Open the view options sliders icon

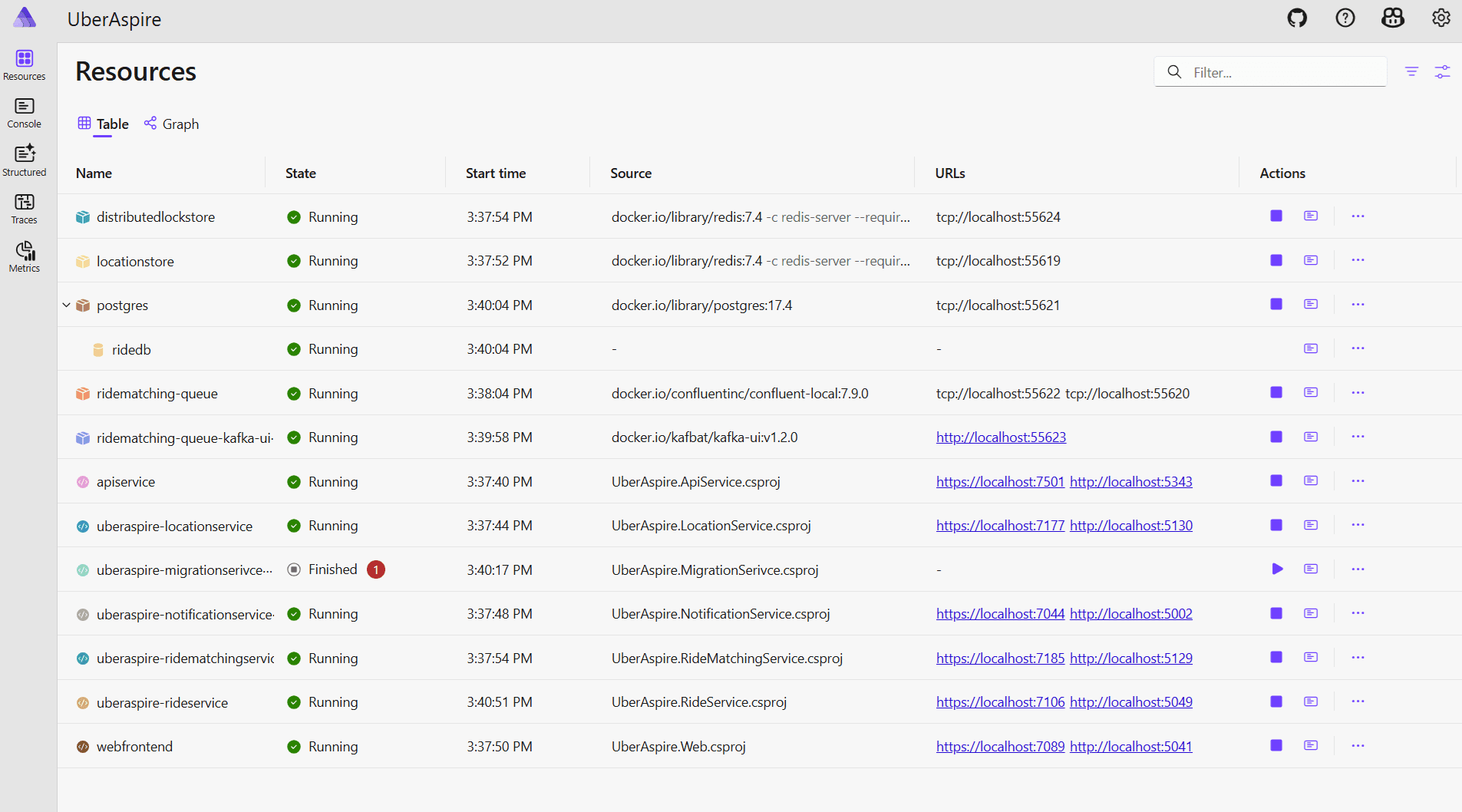(1443, 71)
